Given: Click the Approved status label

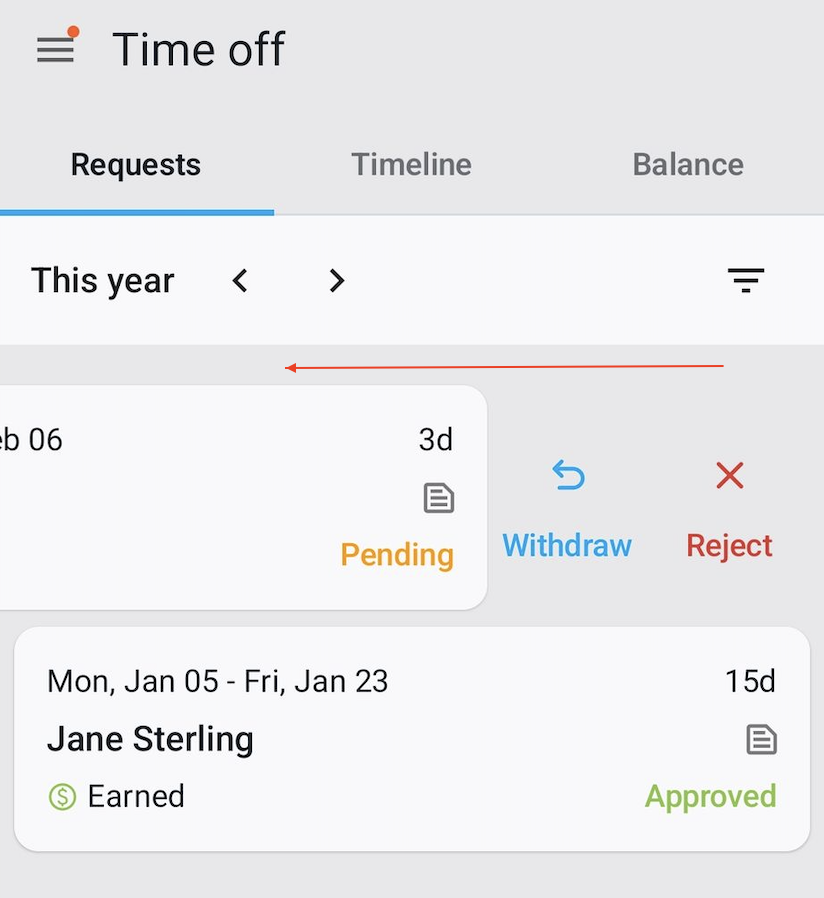Looking at the screenshot, I should [710, 797].
